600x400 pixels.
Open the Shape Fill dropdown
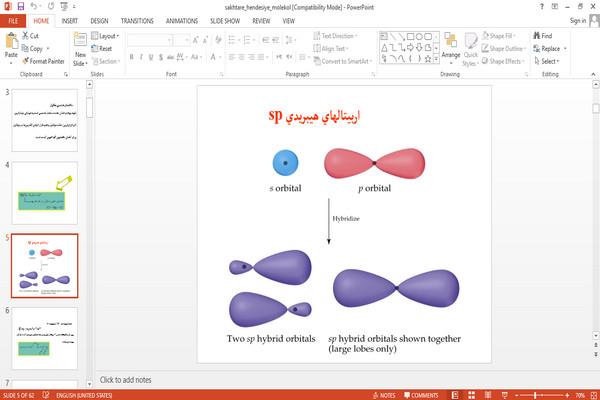pos(499,36)
